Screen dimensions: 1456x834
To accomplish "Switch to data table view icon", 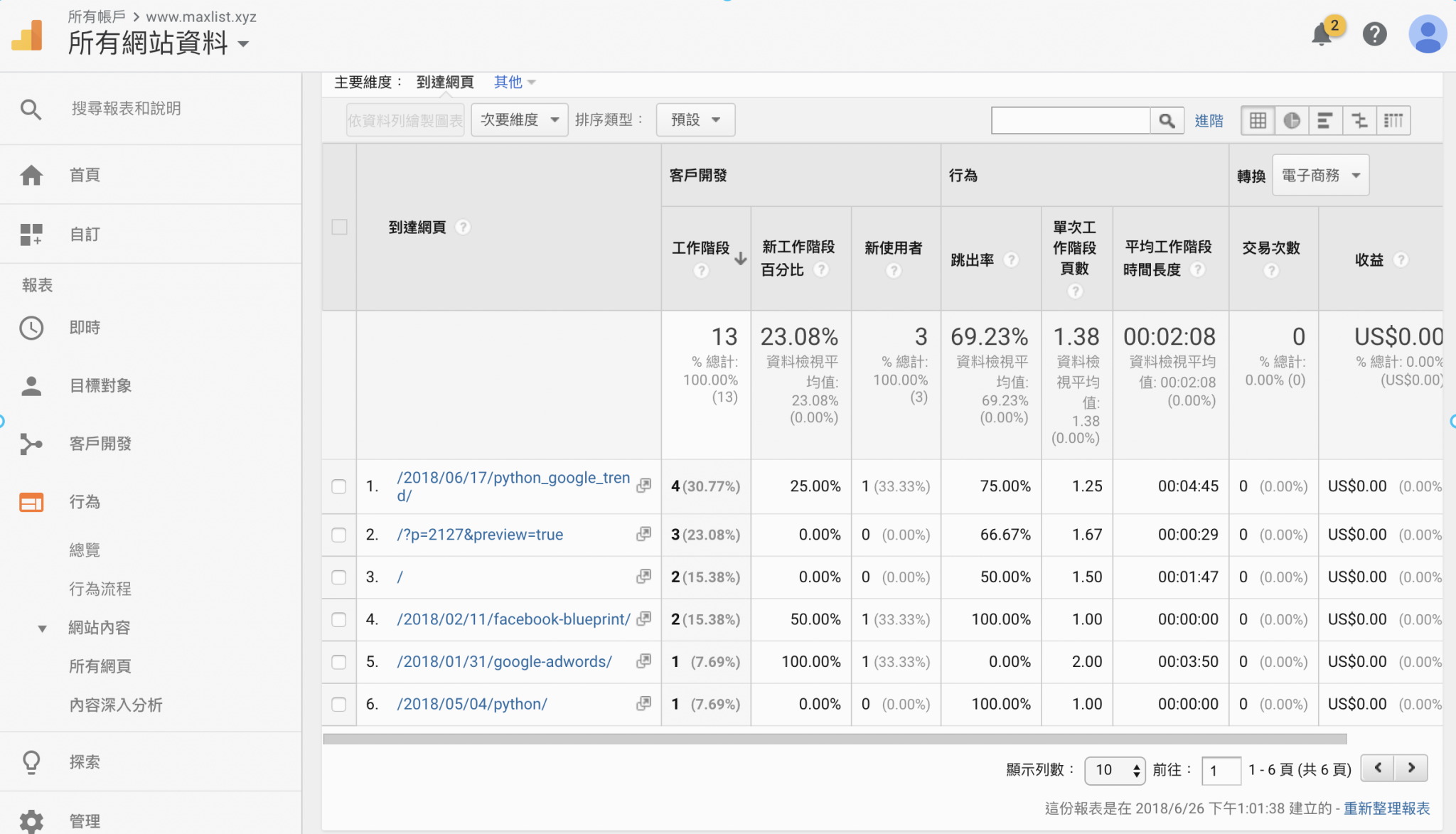I will click(1258, 121).
